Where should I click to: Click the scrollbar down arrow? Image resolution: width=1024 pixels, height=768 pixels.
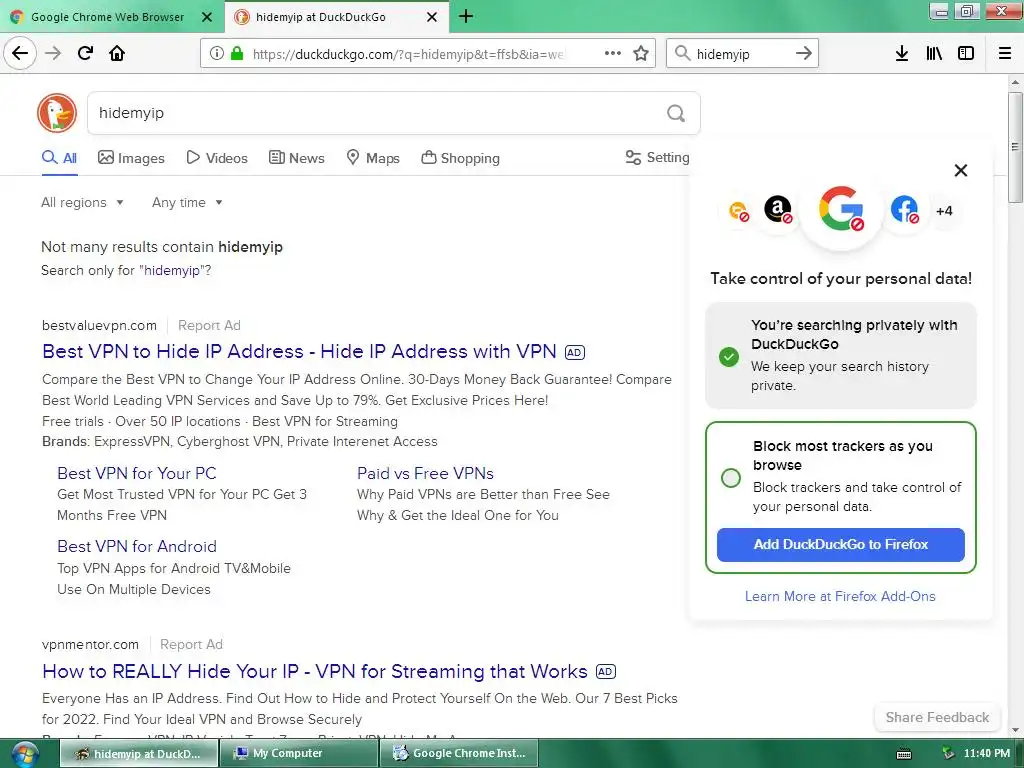coord(1015,730)
